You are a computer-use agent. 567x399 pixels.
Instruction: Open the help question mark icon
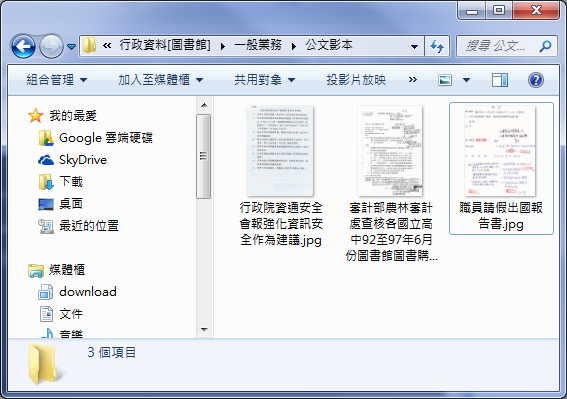[536, 80]
